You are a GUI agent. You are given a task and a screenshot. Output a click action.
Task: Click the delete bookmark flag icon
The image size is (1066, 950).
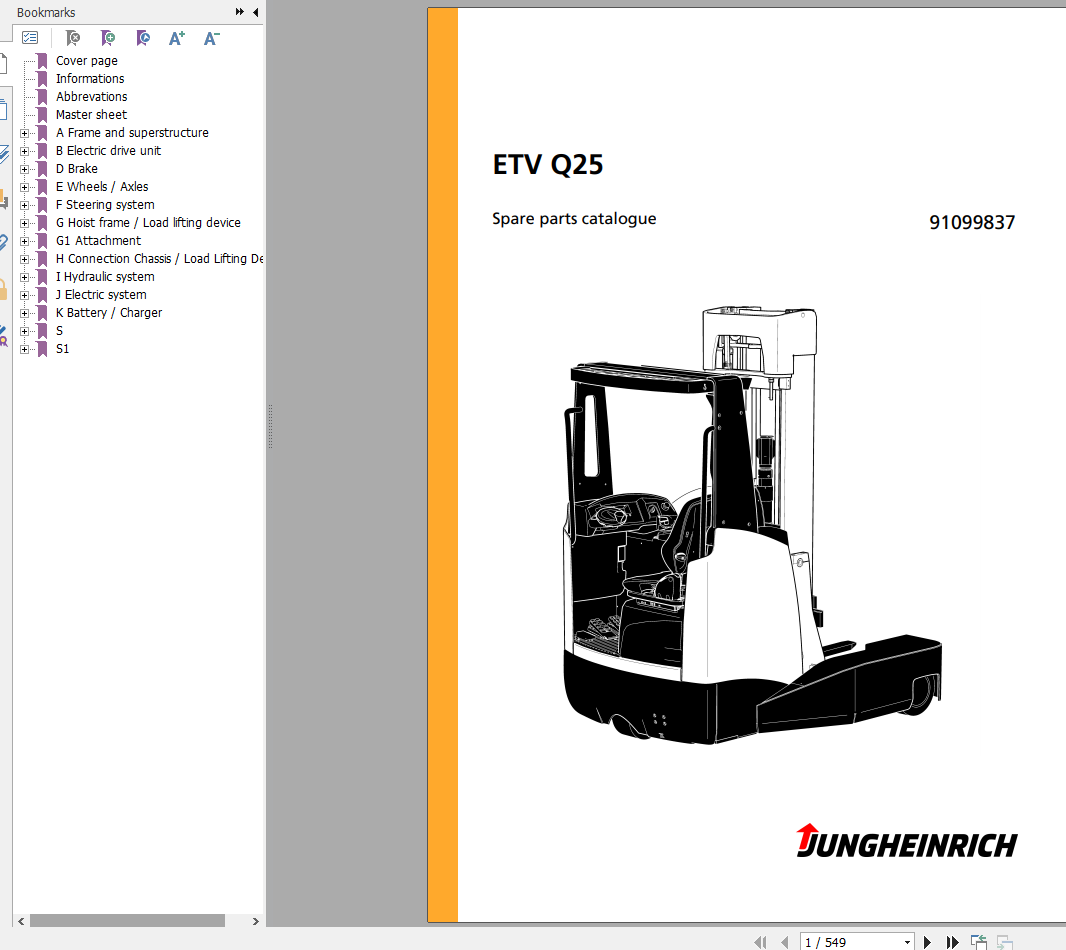point(72,38)
